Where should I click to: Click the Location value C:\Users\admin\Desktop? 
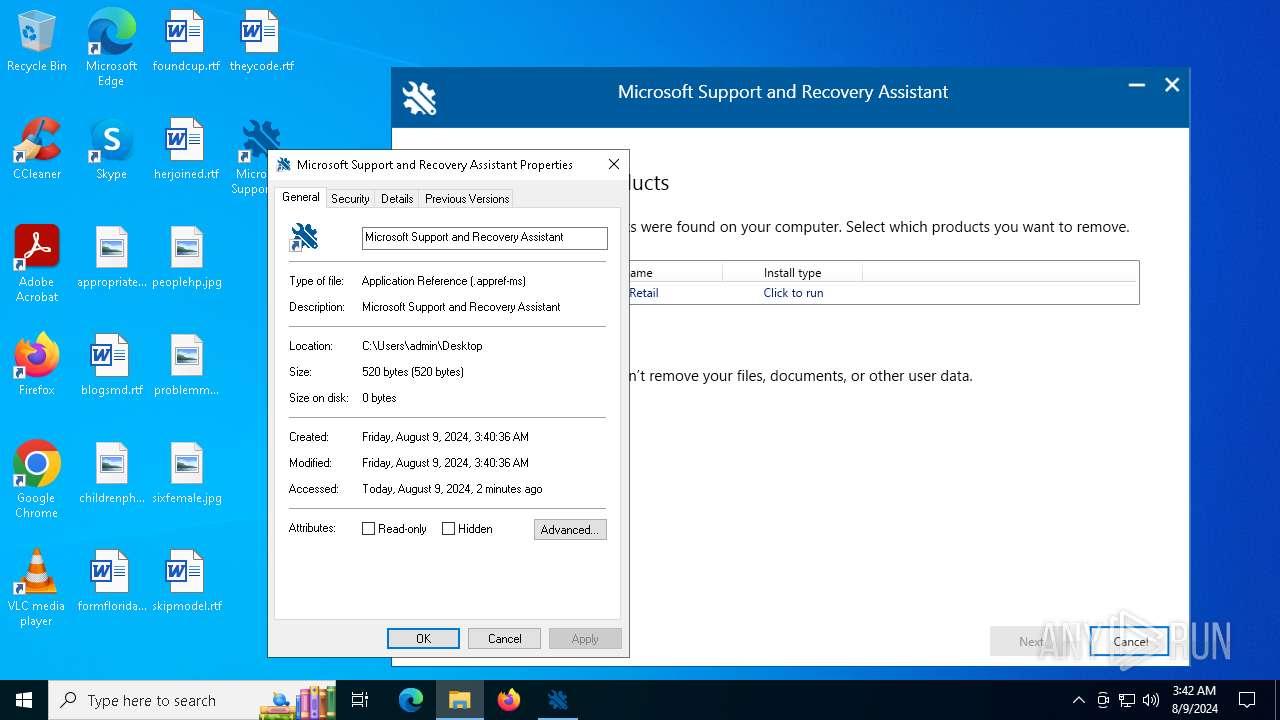[422, 346]
